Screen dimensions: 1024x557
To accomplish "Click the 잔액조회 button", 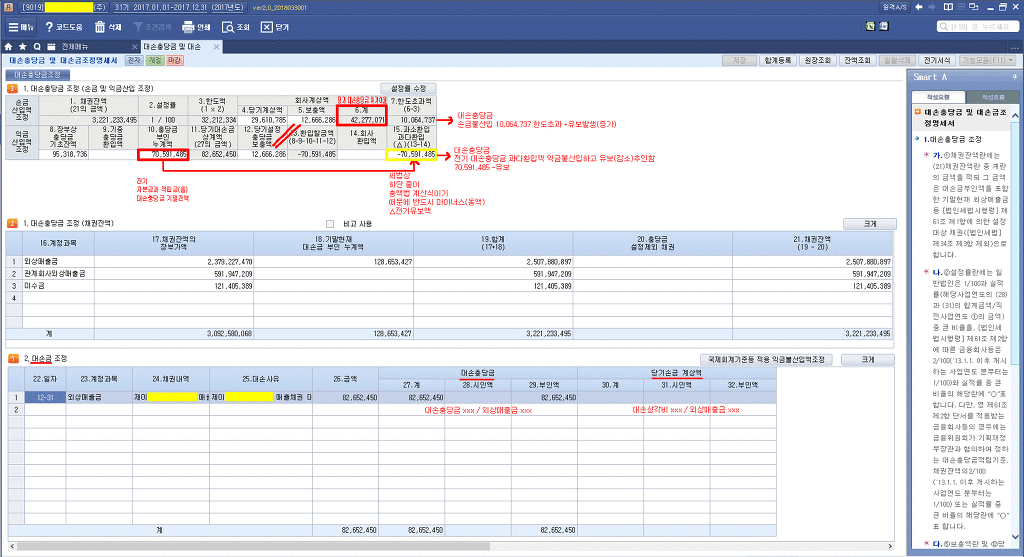I will pos(857,60).
